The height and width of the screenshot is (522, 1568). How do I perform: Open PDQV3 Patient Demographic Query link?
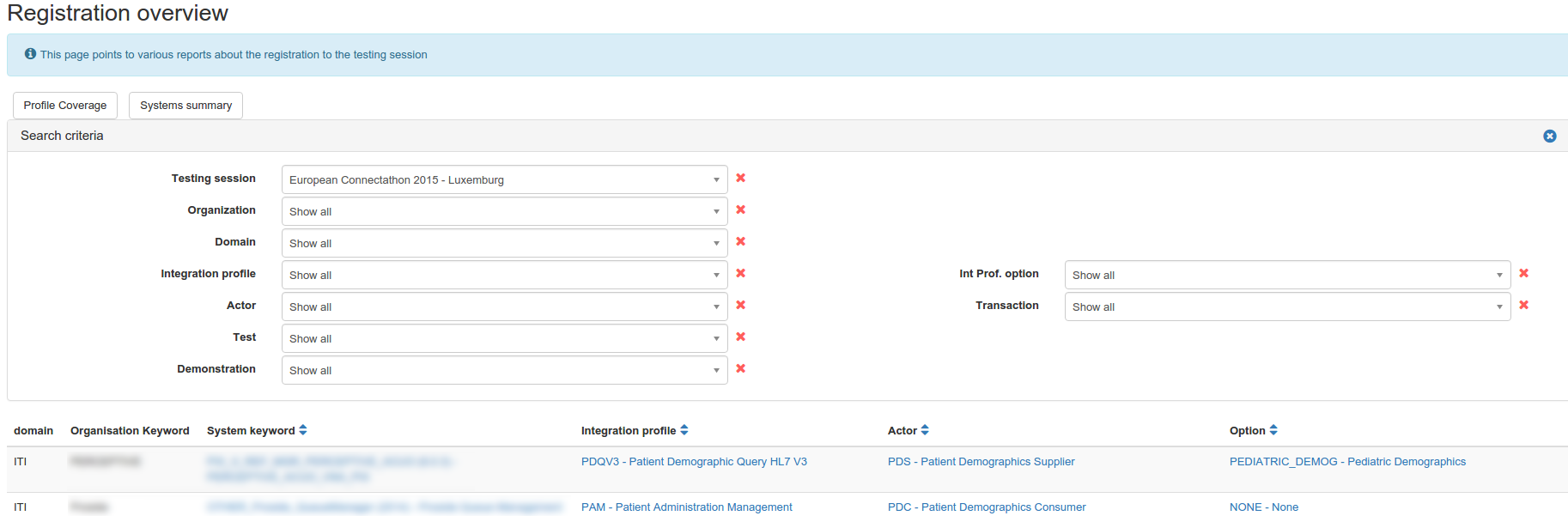coord(694,462)
